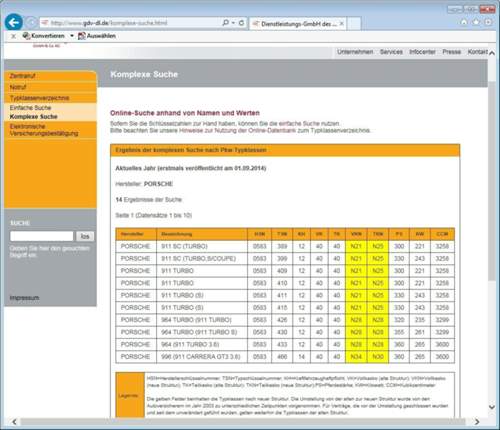Viewport: 500px width, 430px height.
Task: Go back with the browser back arrow
Action: [x=14, y=22]
